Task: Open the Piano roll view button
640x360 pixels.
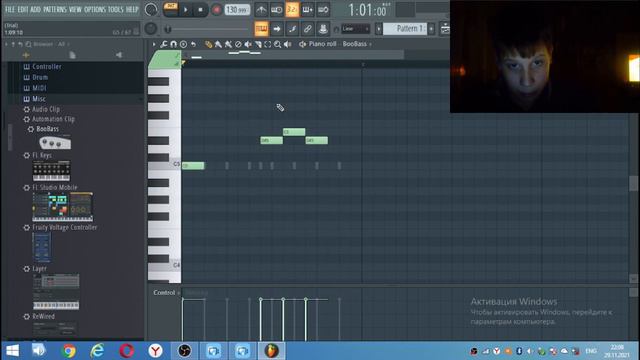Action: [x=261, y=29]
